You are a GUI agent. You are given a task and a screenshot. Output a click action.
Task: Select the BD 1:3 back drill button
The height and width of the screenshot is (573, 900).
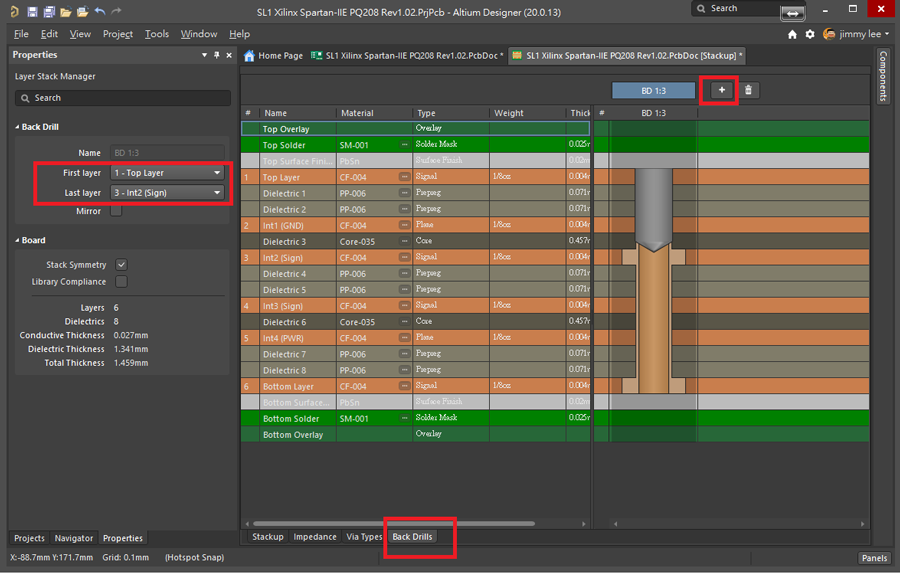pos(653,91)
